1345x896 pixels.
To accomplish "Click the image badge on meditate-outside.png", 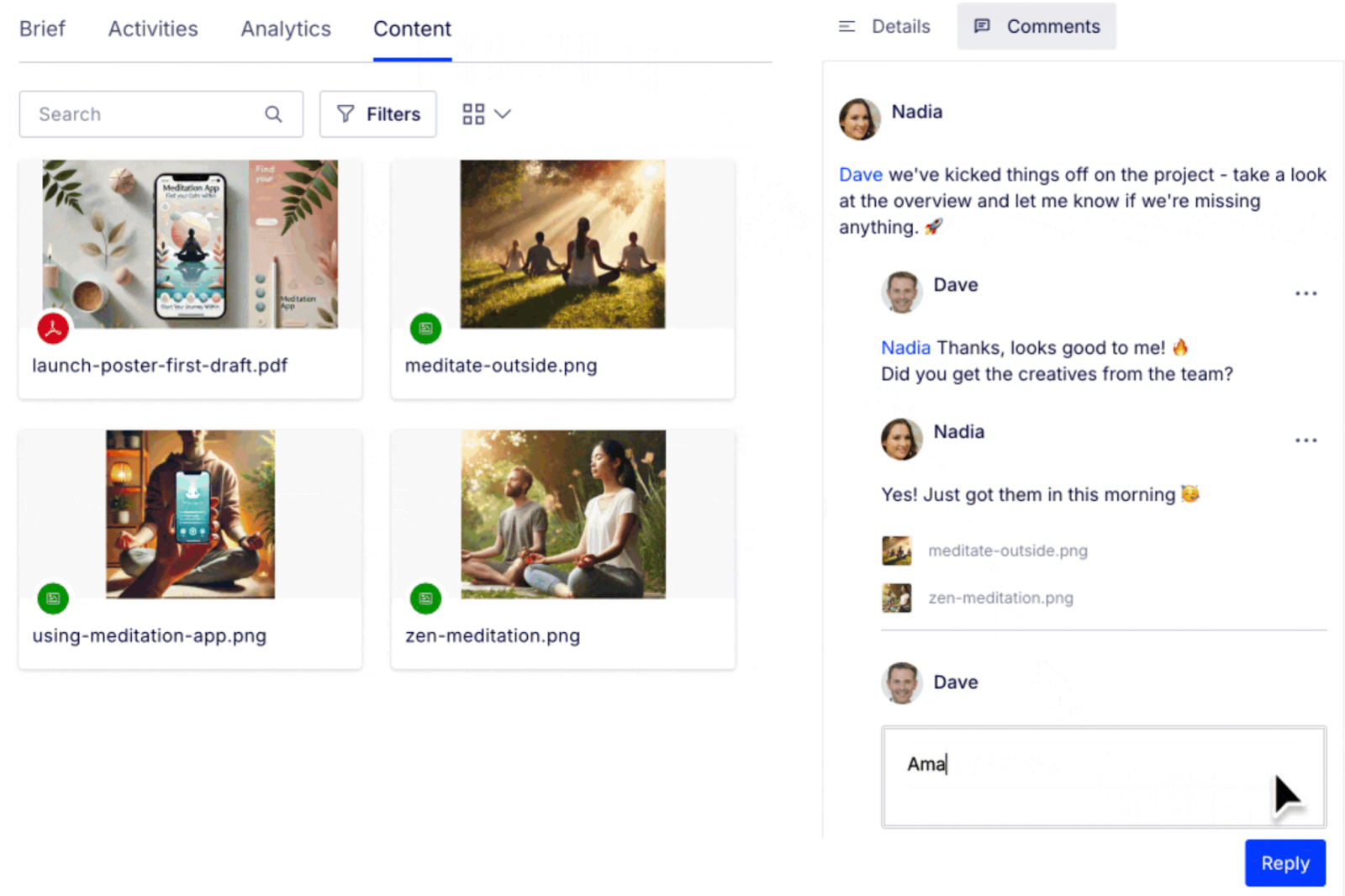I will click(425, 328).
